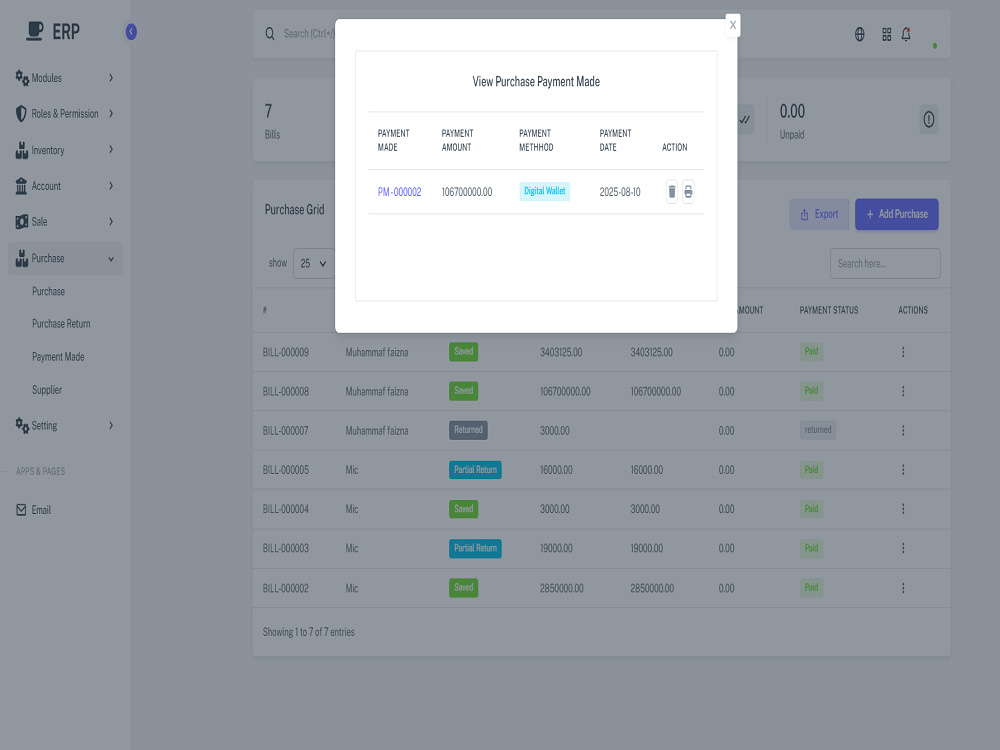Image resolution: width=1000 pixels, height=750 pixels.
Task: Expand the Modules menu
Action: [x=65, y=78]
